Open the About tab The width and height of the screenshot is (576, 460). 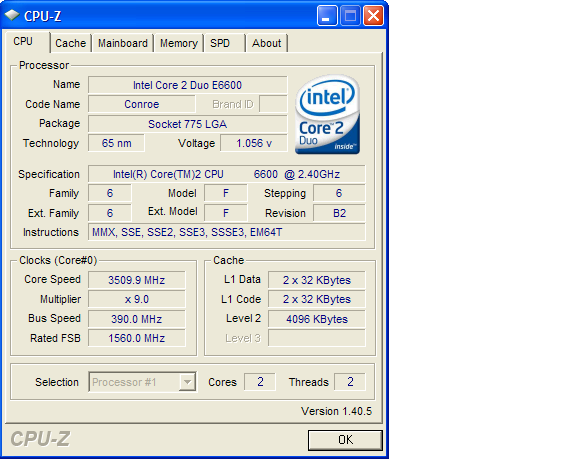coord(267,43)
